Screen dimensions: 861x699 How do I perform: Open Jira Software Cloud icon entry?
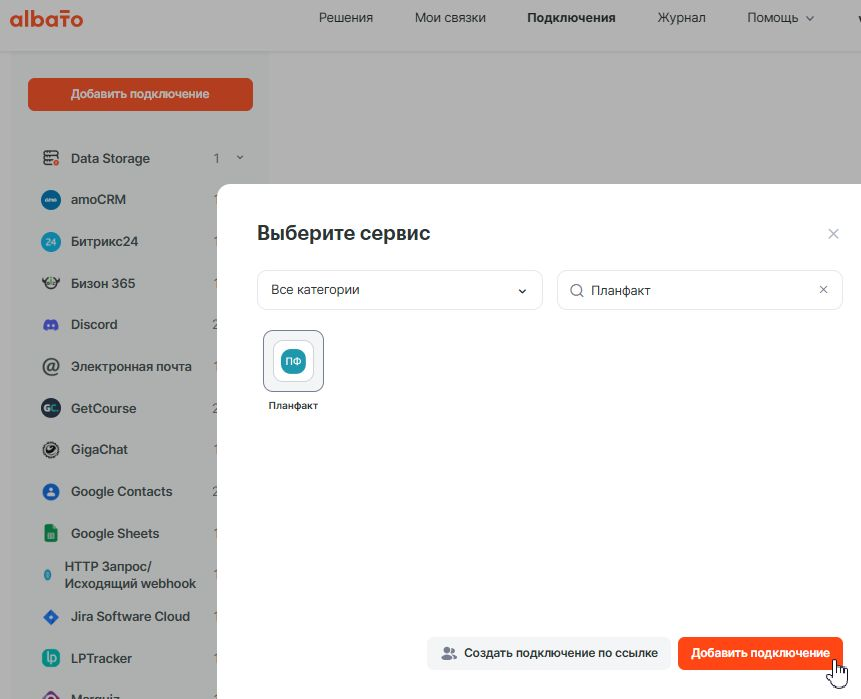[51, 617]
